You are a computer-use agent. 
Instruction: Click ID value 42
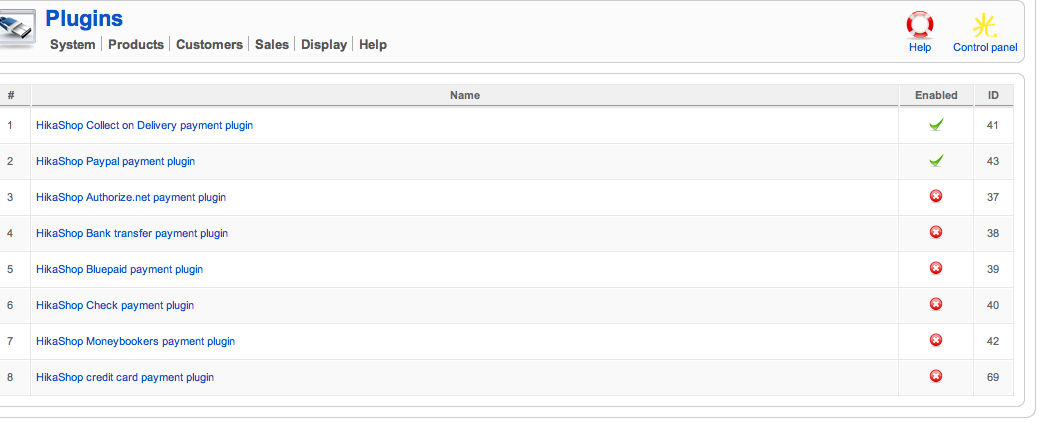tap(992, 341)
